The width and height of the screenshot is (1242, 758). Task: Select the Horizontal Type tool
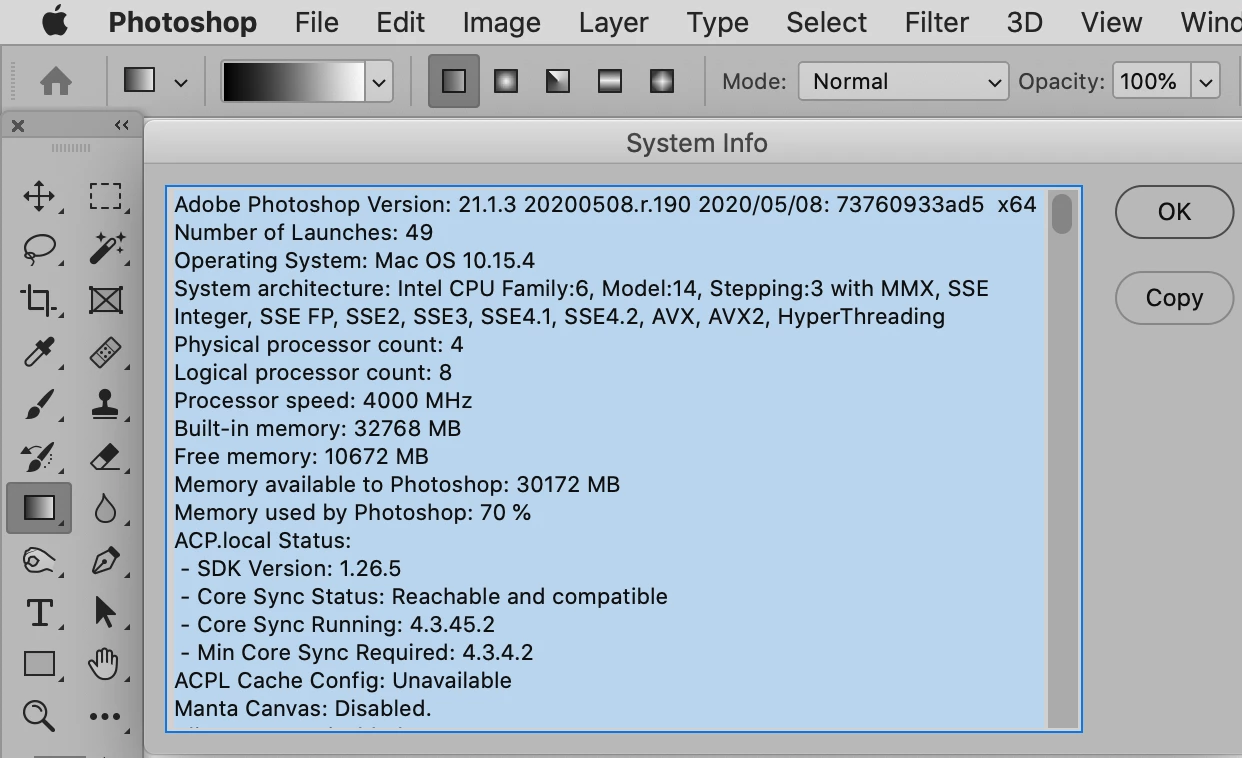pyautogui.click(x=39, y=612)
